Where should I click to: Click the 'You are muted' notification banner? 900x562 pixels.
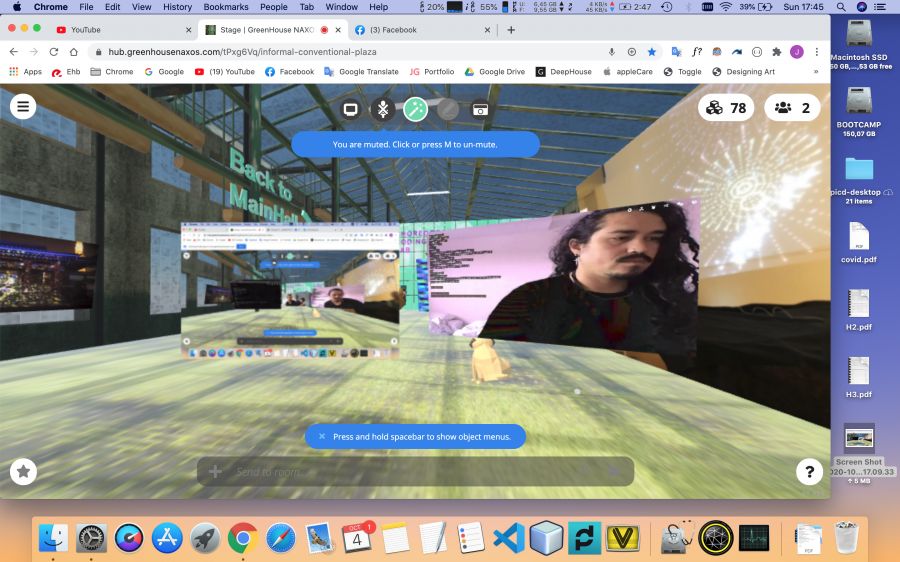pos(415,145)
